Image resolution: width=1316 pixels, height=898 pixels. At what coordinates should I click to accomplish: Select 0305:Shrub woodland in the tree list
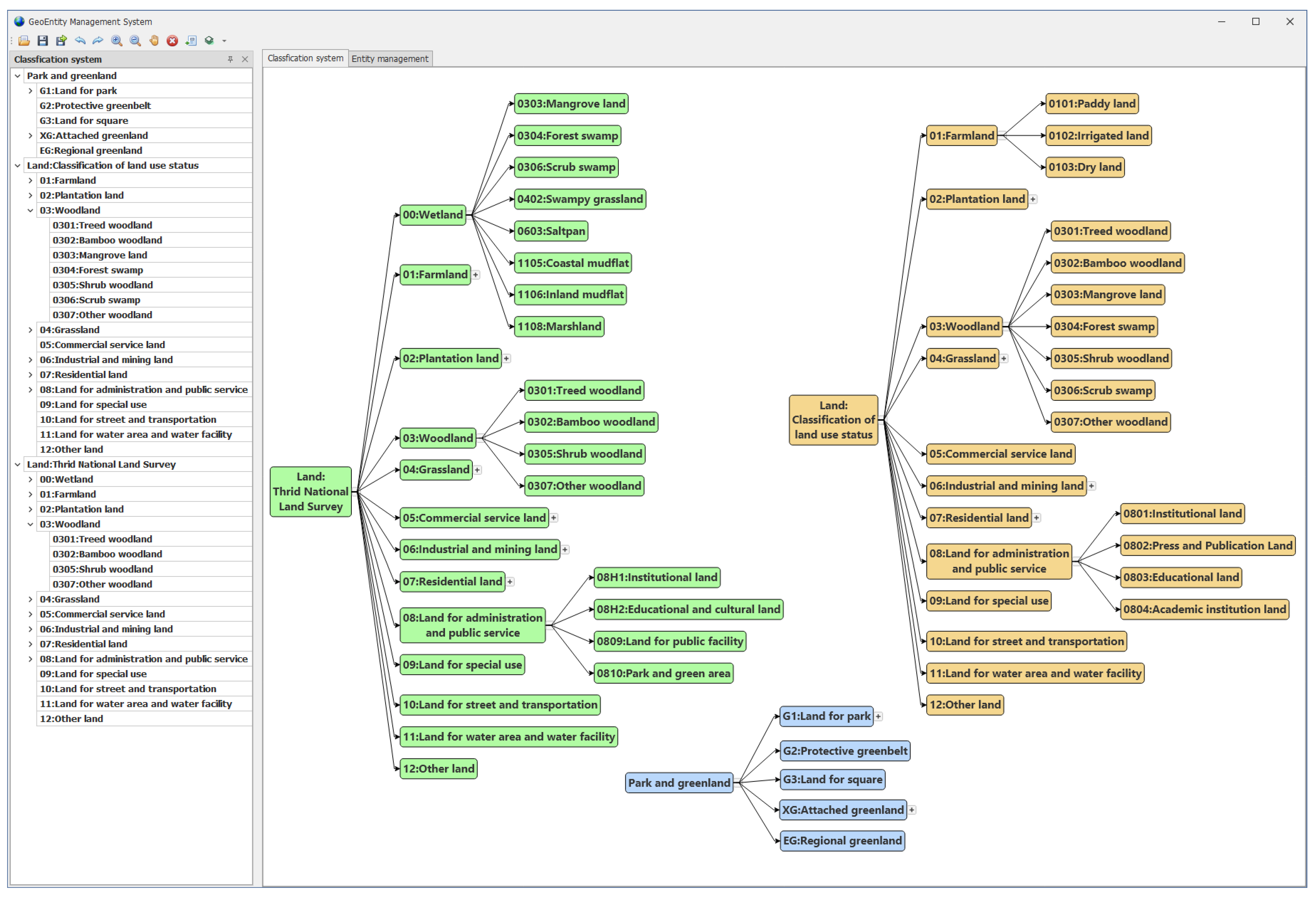103,285
